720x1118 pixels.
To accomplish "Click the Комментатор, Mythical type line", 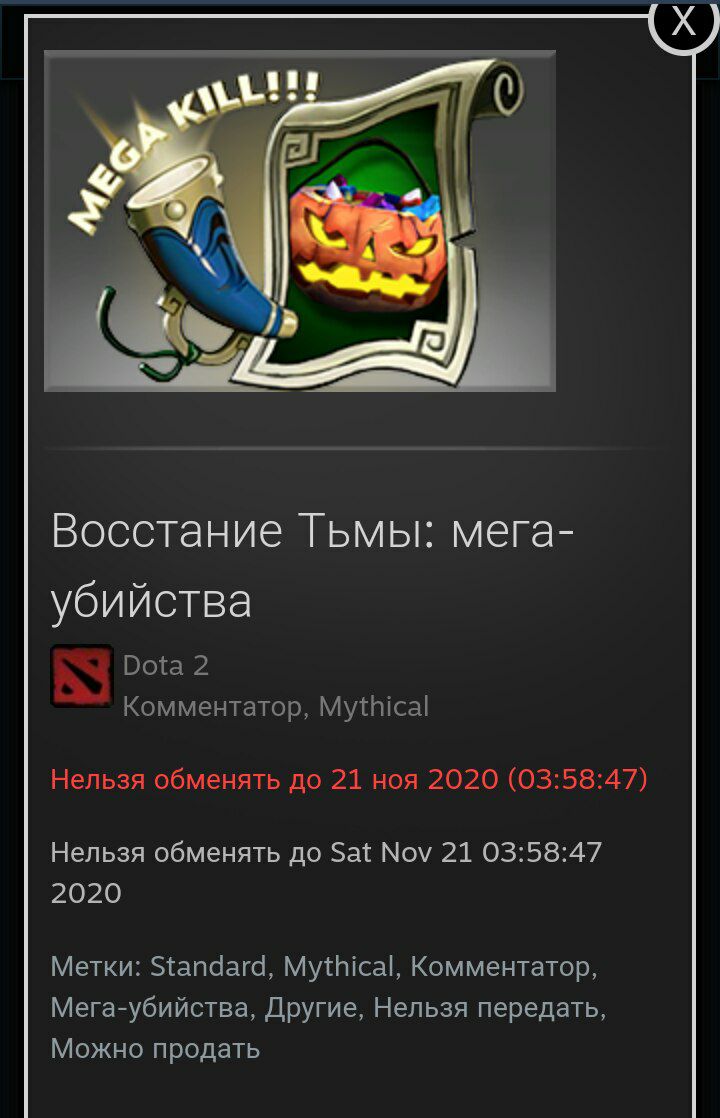I will pos(275,707).
